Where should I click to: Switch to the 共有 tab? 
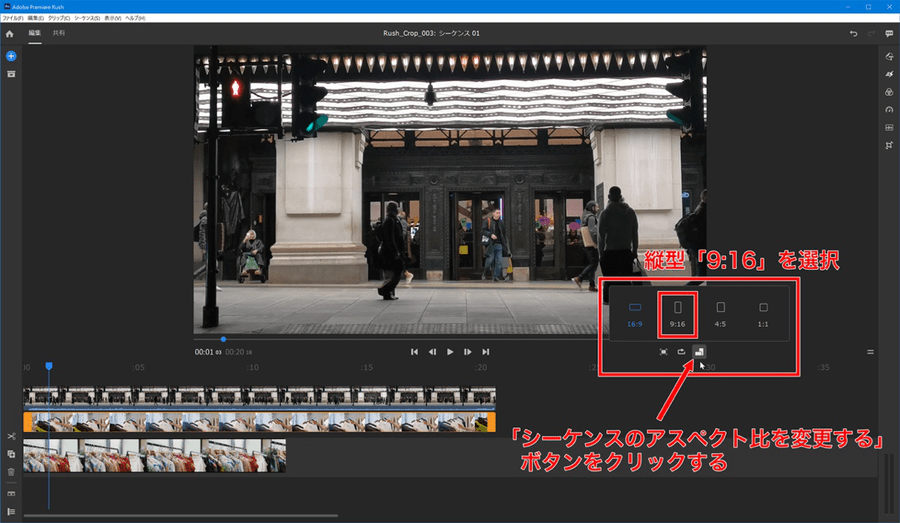click(59, 33)
